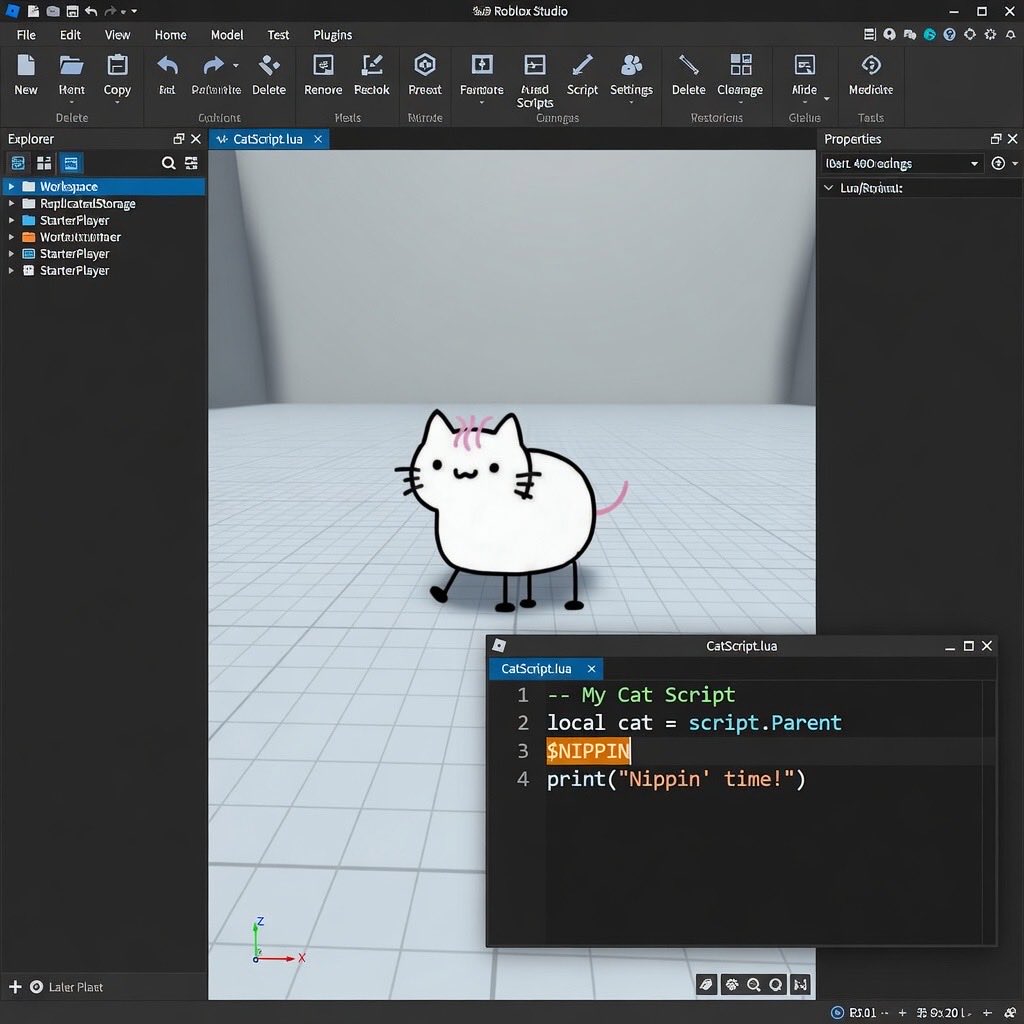Undock the Properties panel
The image size is (1024, 1024).
[996, 139]
